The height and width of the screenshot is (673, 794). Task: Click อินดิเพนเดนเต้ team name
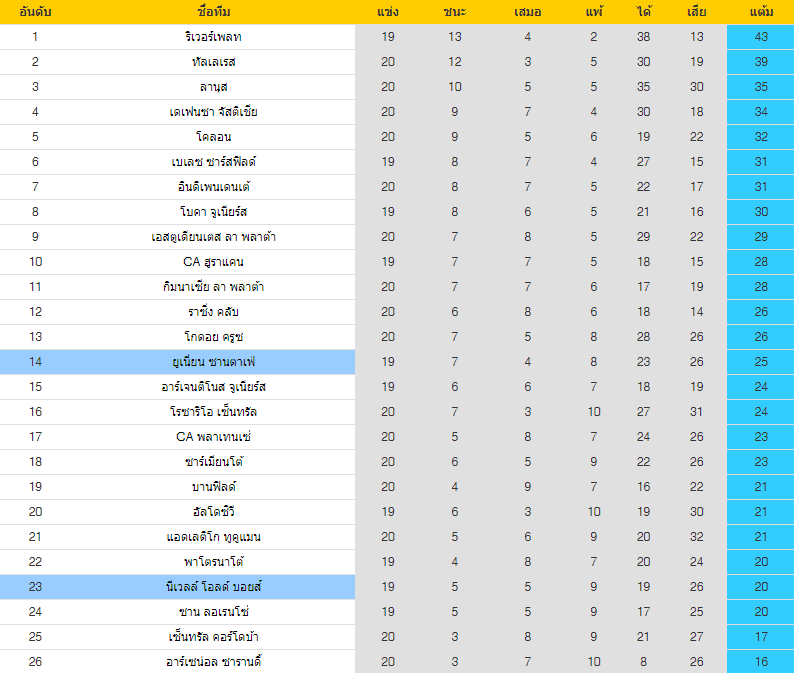click(213, 187)
